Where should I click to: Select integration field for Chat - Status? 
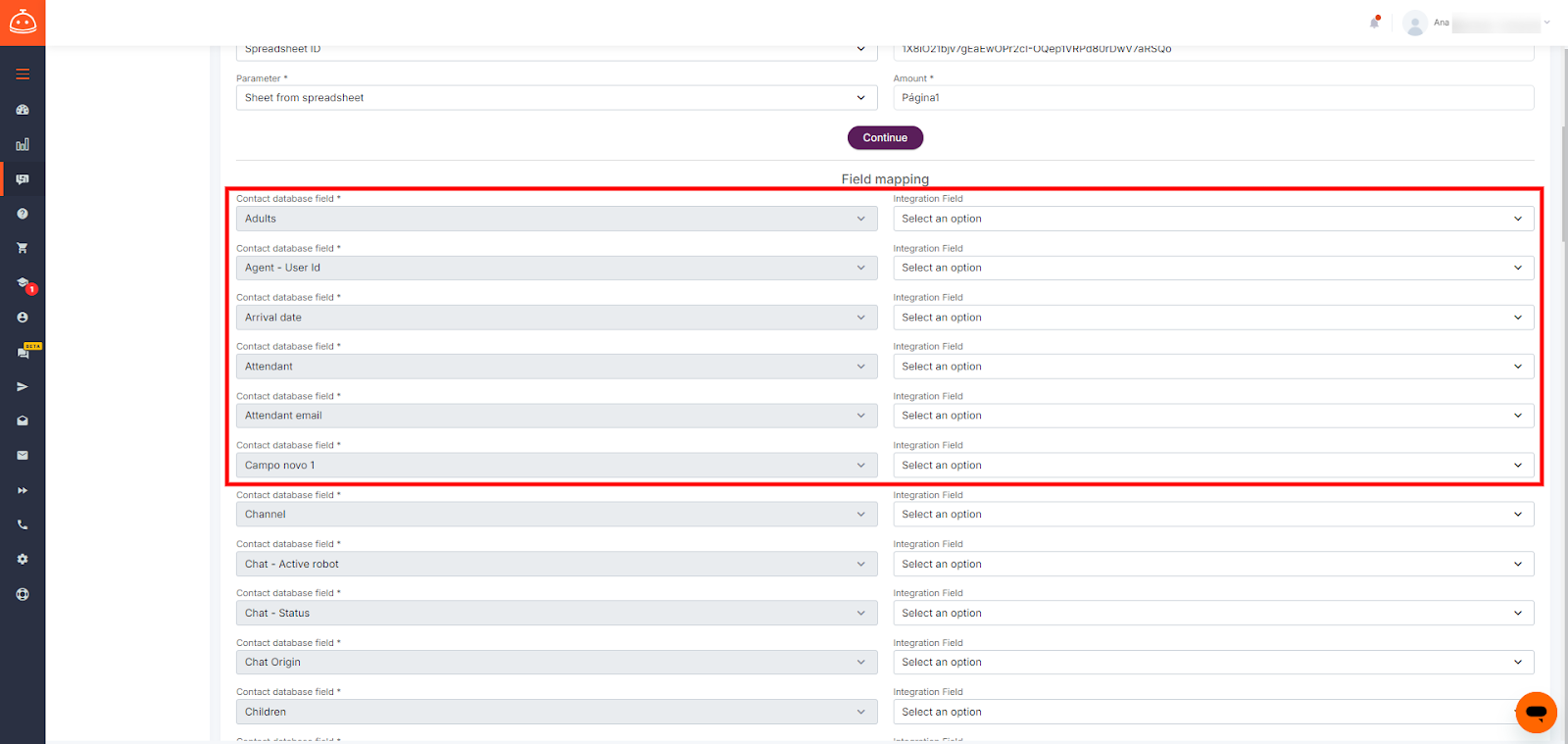click(1213, 614)
